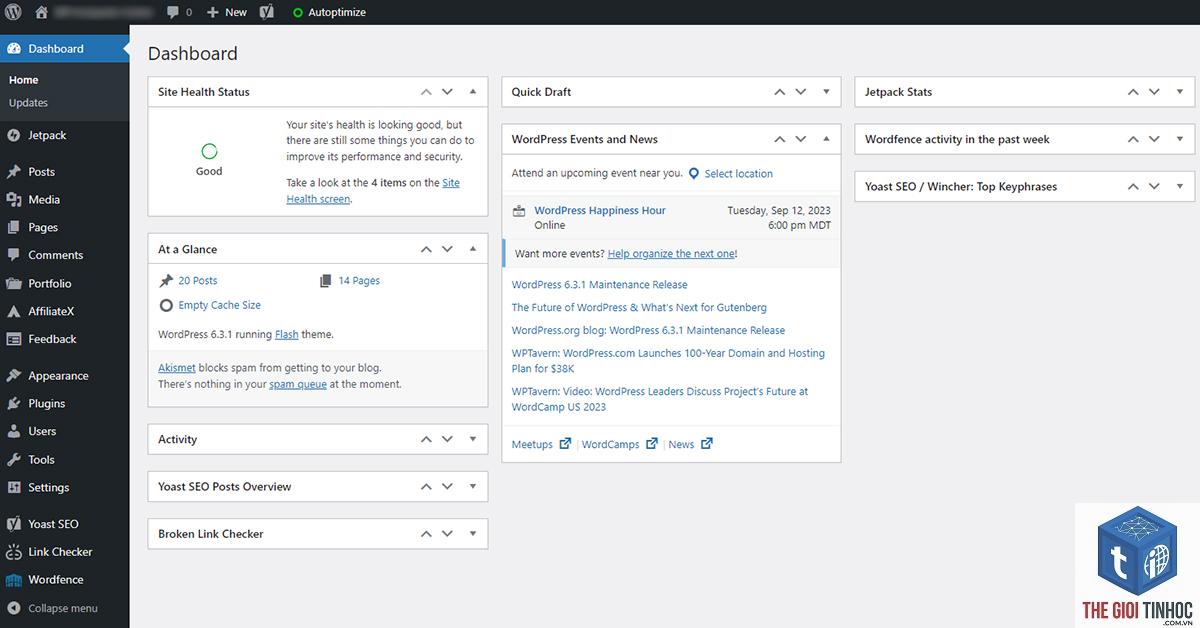Open the + New menu in admin bar
The width and height of the screenshot is (1200, 628).
227,12
